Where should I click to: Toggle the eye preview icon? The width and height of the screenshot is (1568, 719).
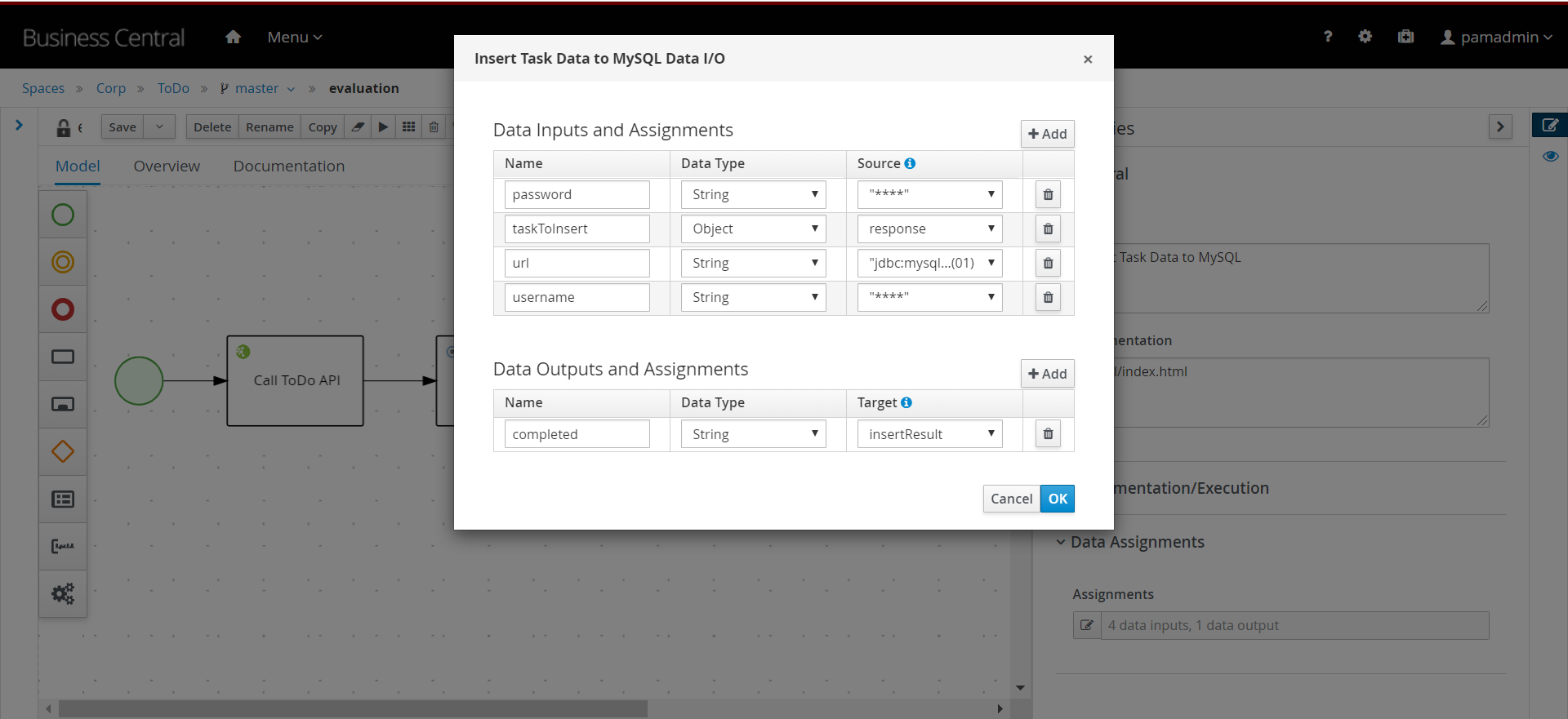click(1550, 156)
